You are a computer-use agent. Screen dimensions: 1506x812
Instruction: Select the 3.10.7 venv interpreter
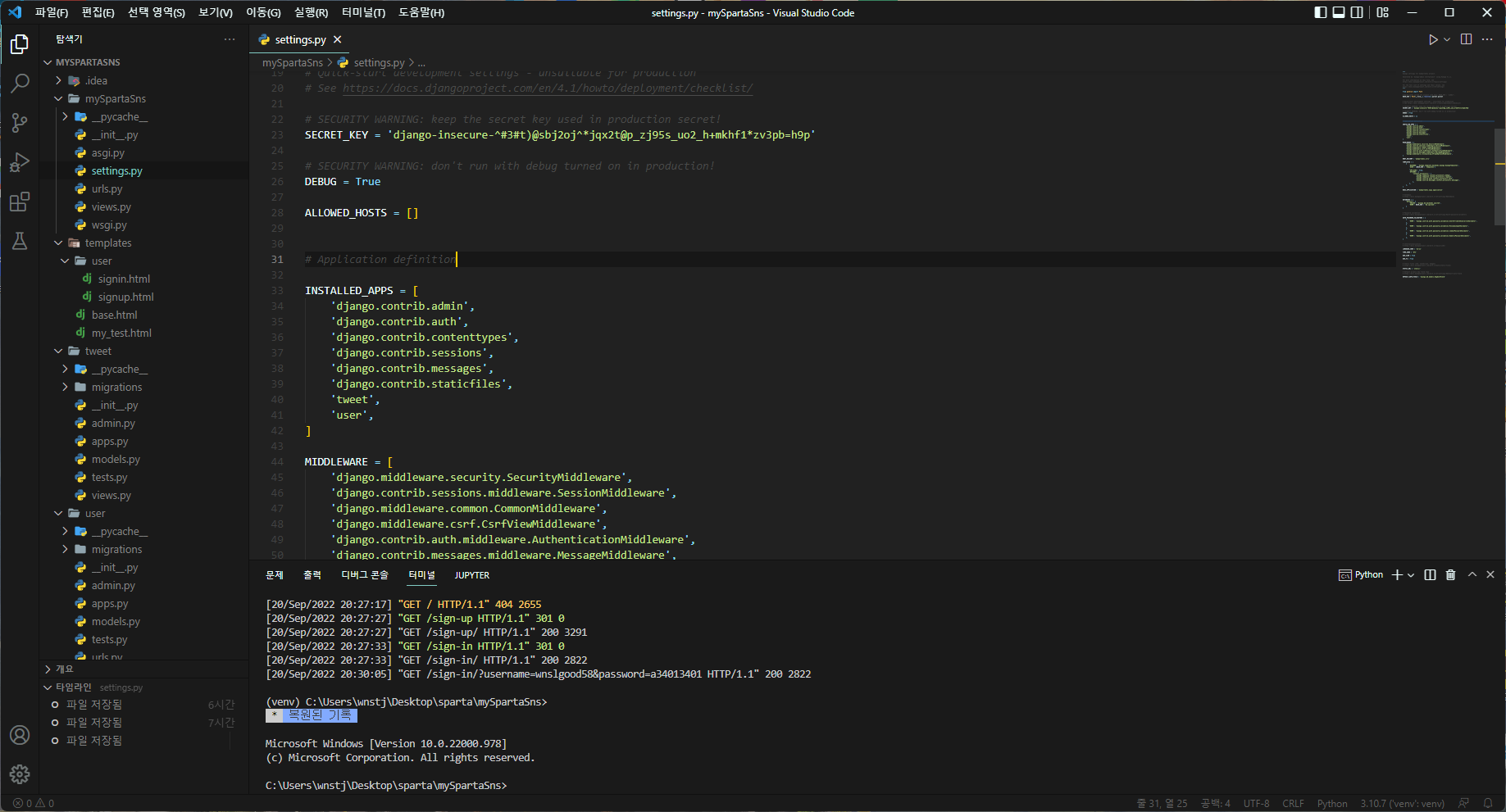click(1402, 804)
